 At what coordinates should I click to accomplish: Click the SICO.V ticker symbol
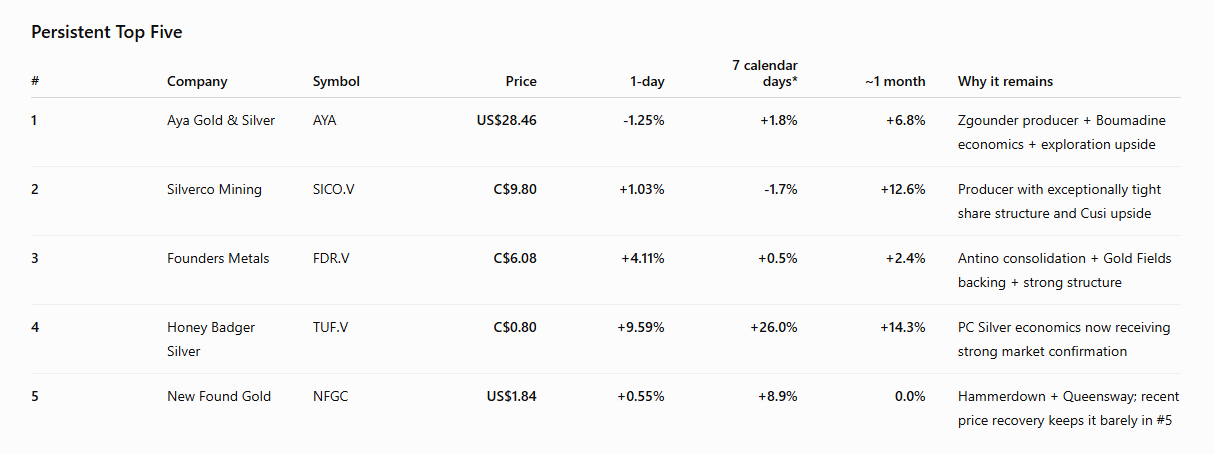click(x=334, y=189)
